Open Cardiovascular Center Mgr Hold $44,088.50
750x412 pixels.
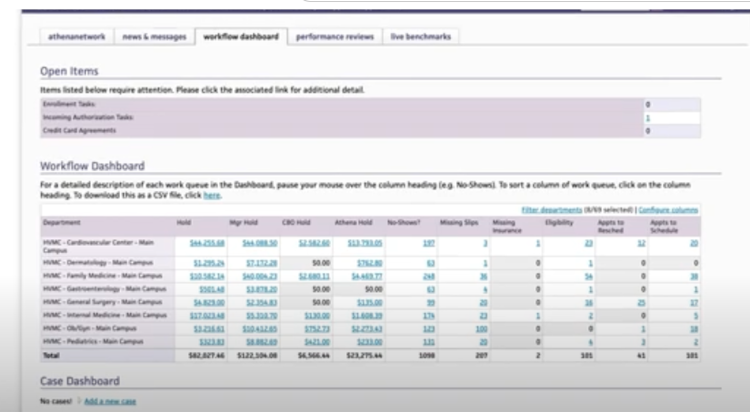[260, 243]
